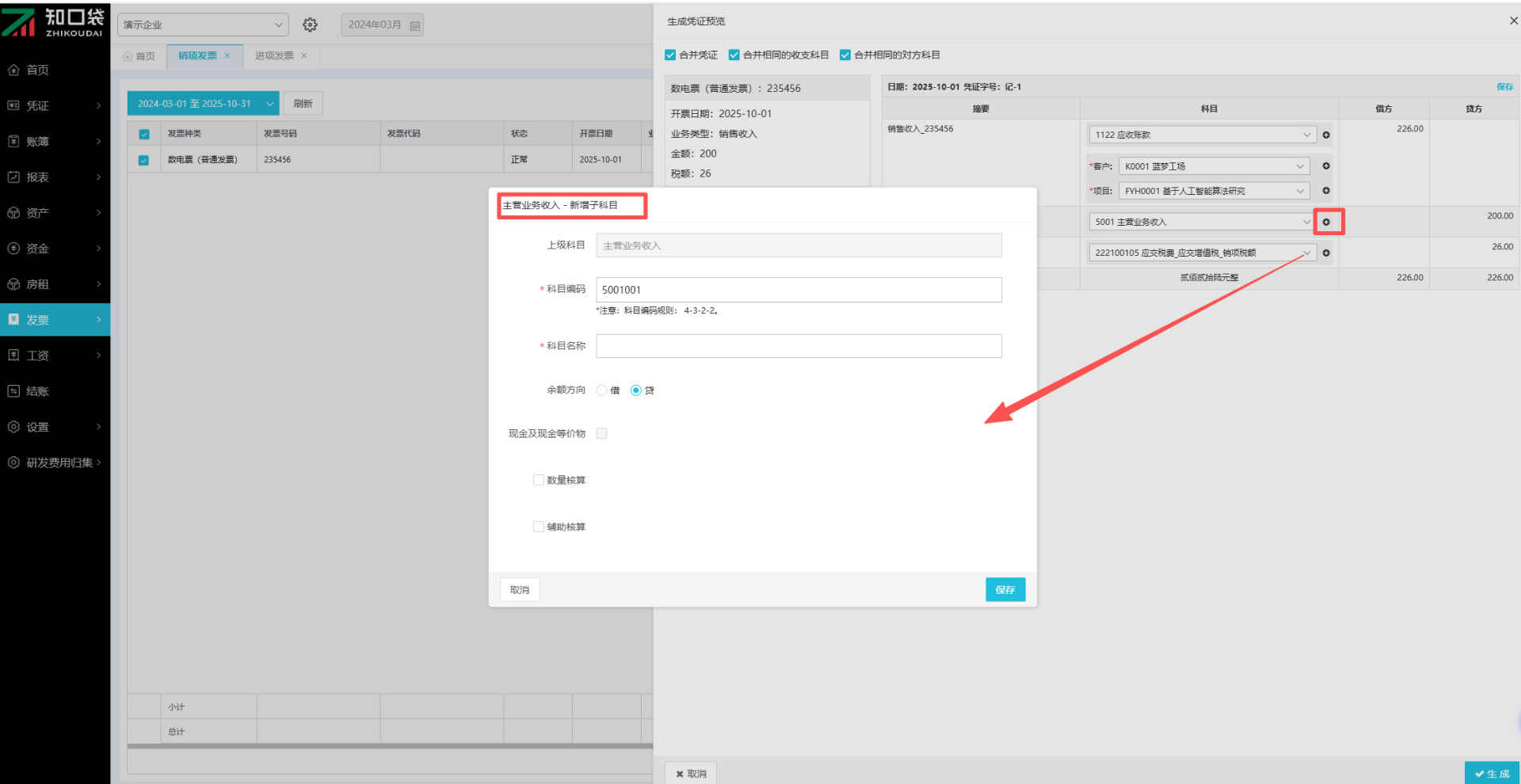Screen dimensions: 1521x784
Task: Open the 发票 sidebar menu
Action: 55,320
